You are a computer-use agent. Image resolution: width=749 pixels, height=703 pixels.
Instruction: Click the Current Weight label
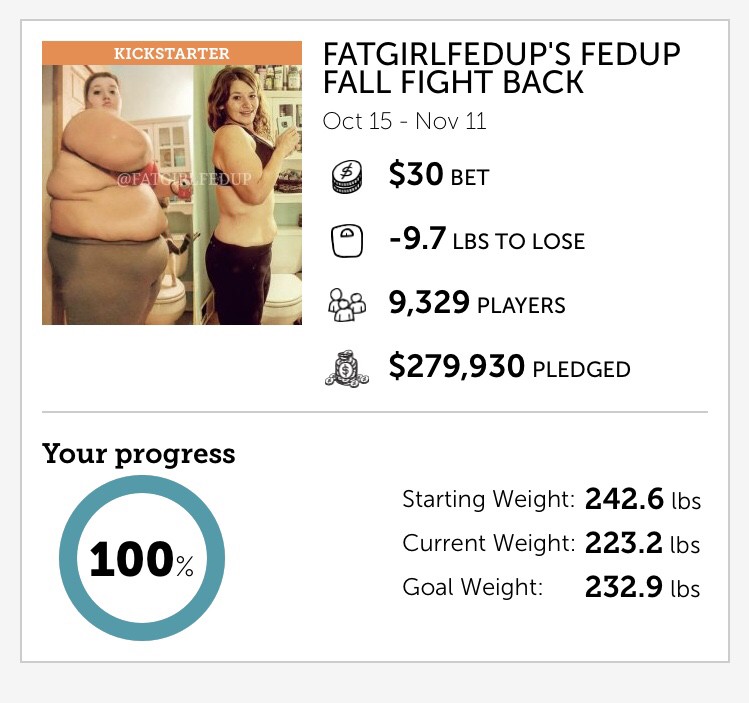[489, 543]
